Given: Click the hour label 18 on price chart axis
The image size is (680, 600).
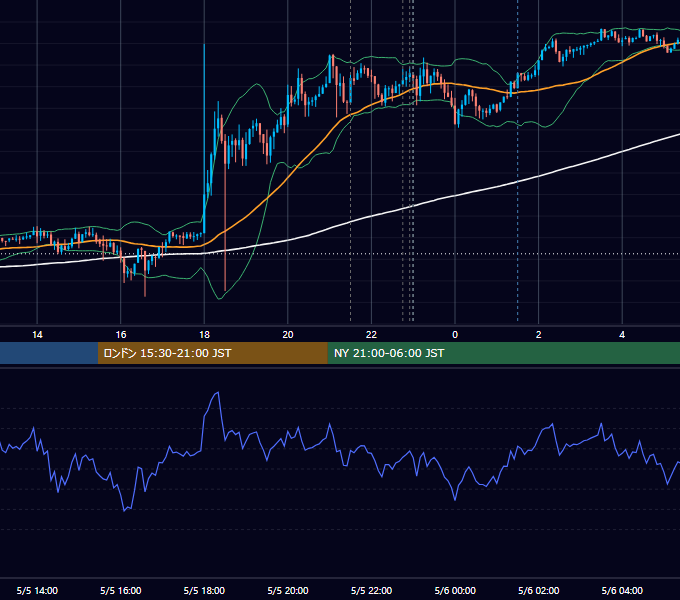Looking at the screenshot, I should click(204, 334).
